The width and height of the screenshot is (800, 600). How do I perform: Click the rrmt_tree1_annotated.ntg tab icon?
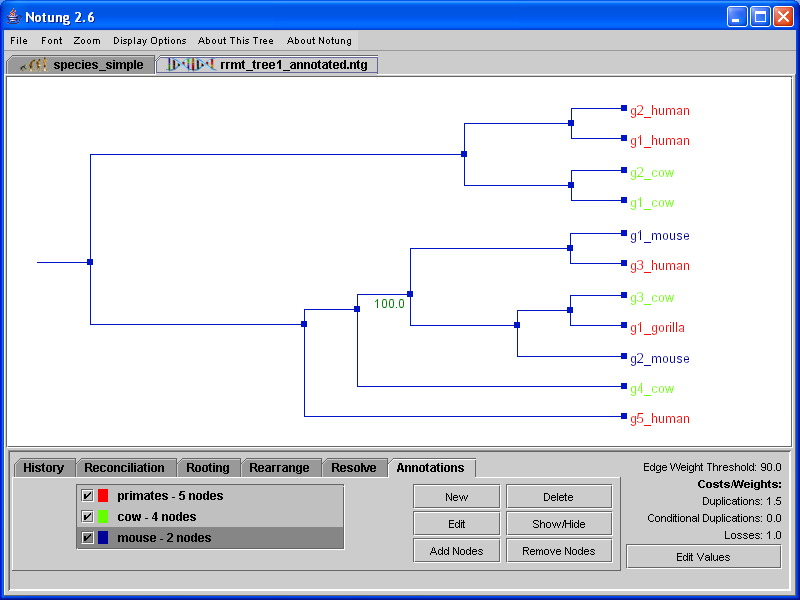[190, 65]
